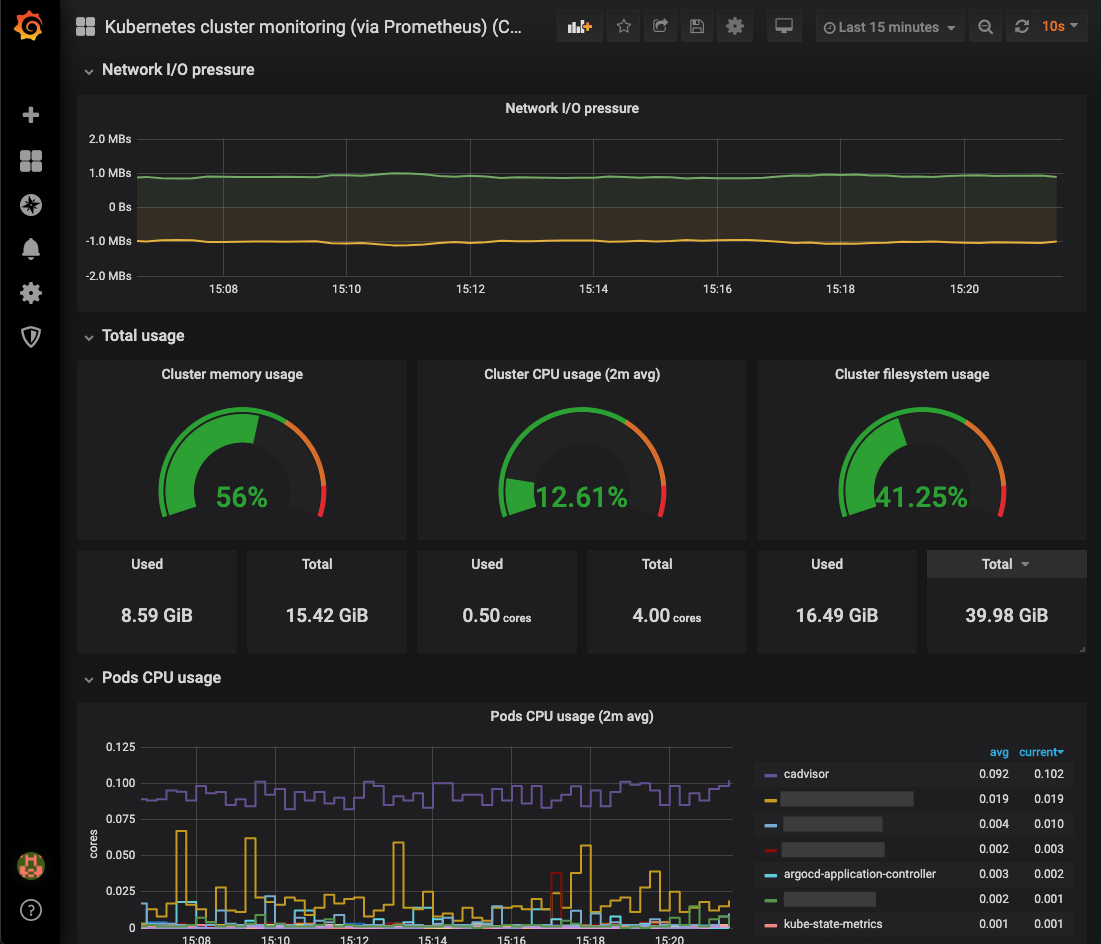The width and height of the screenshot is (1101, 944).
Task: Switch to TV view mode icon
Action: tap(784, 27)
